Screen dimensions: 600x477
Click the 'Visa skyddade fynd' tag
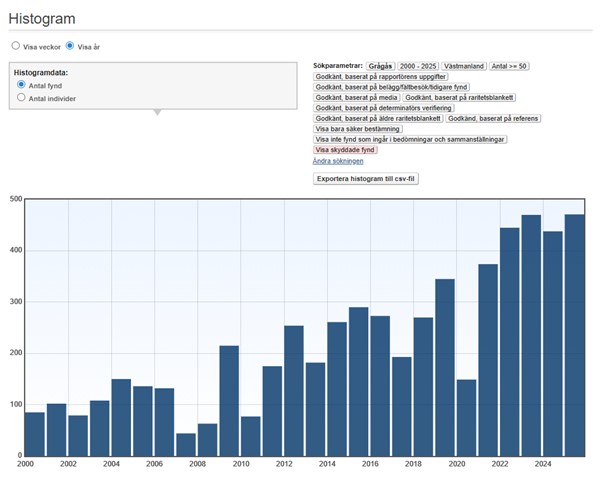[346, 150]
